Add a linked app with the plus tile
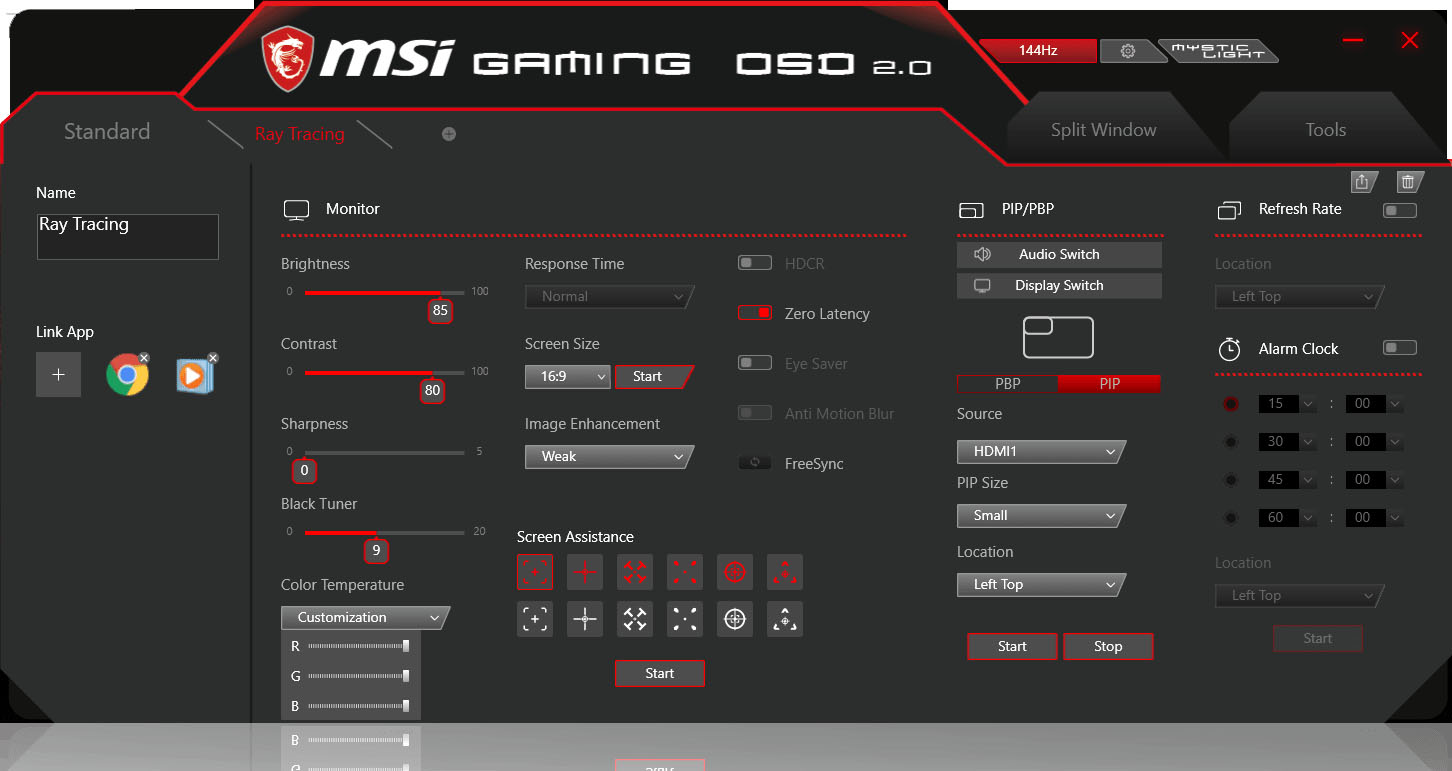Image resolution: width=1452 pixels, height=771 pixels. coord(59,374)
